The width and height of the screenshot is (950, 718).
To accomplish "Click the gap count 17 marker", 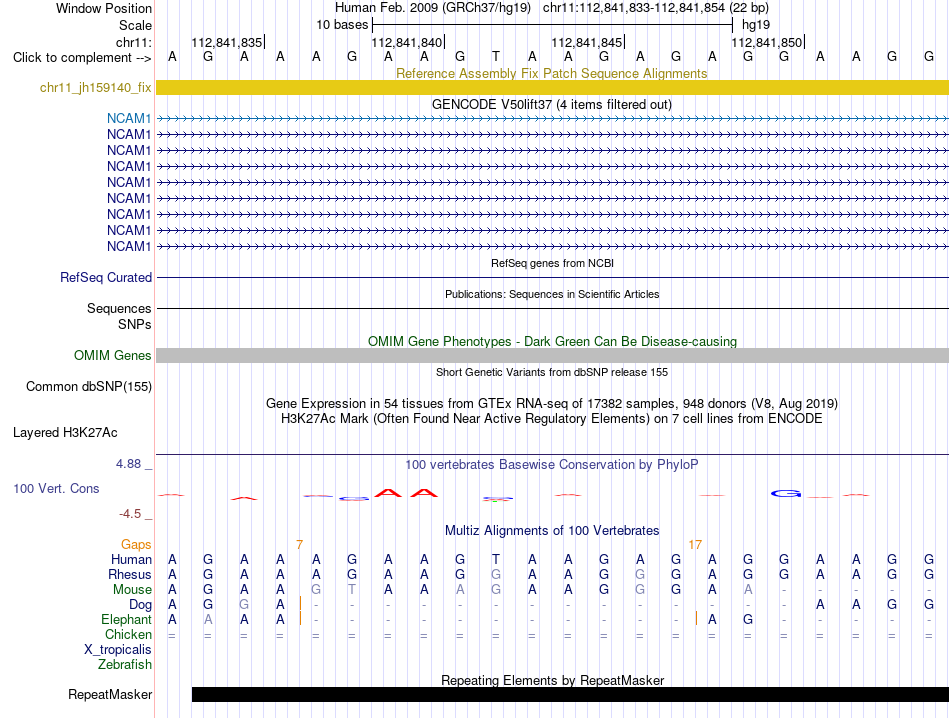I will click(695, 545).
